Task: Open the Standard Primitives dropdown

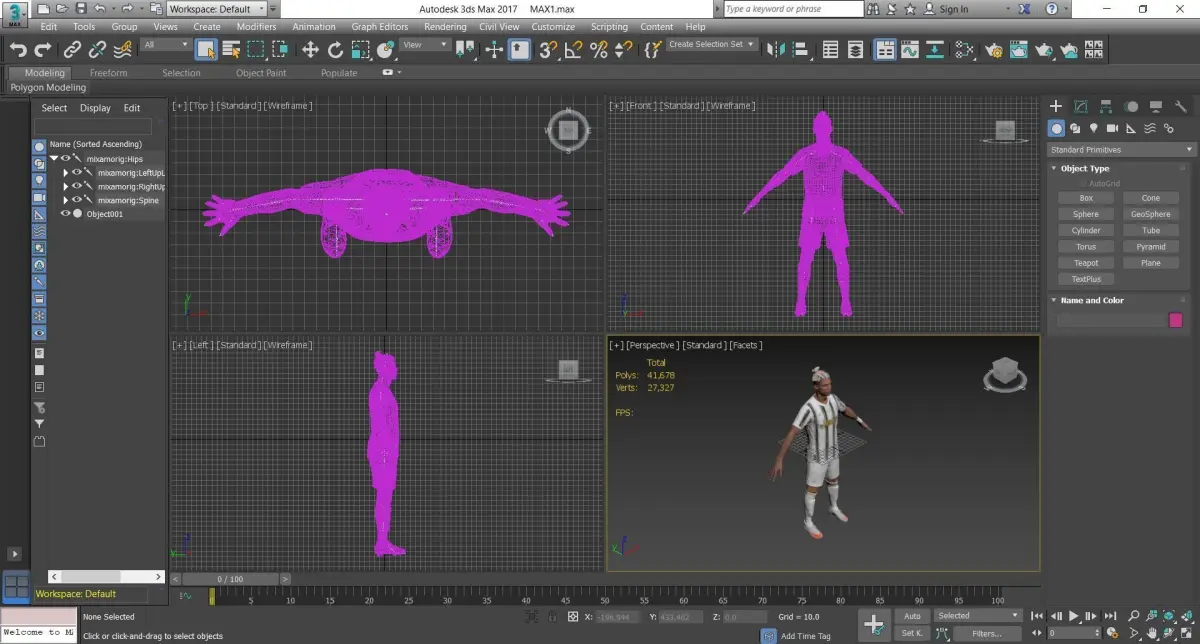Action: [x=1121, y=150]
